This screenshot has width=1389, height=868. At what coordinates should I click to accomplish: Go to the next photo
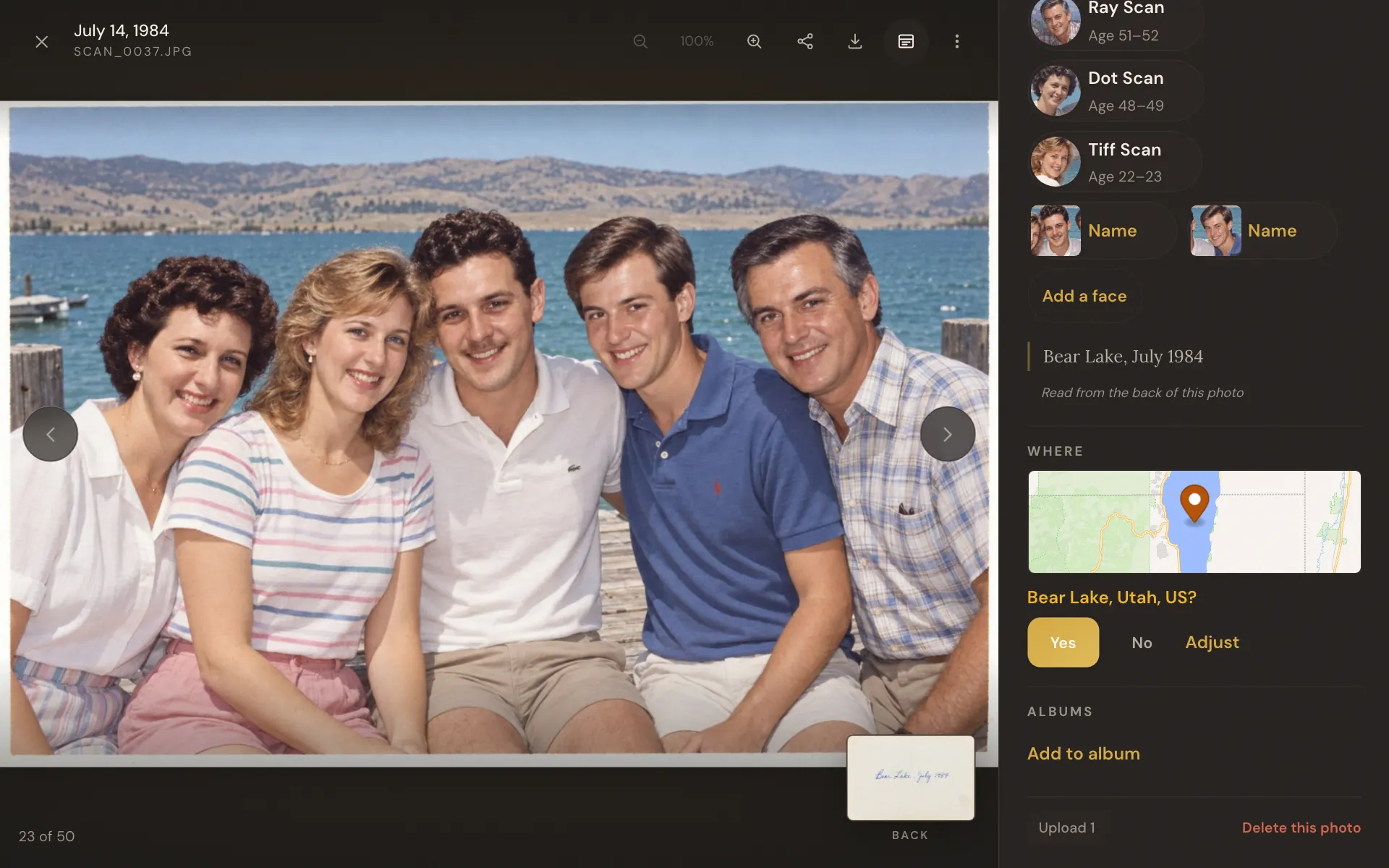[947, 434]
